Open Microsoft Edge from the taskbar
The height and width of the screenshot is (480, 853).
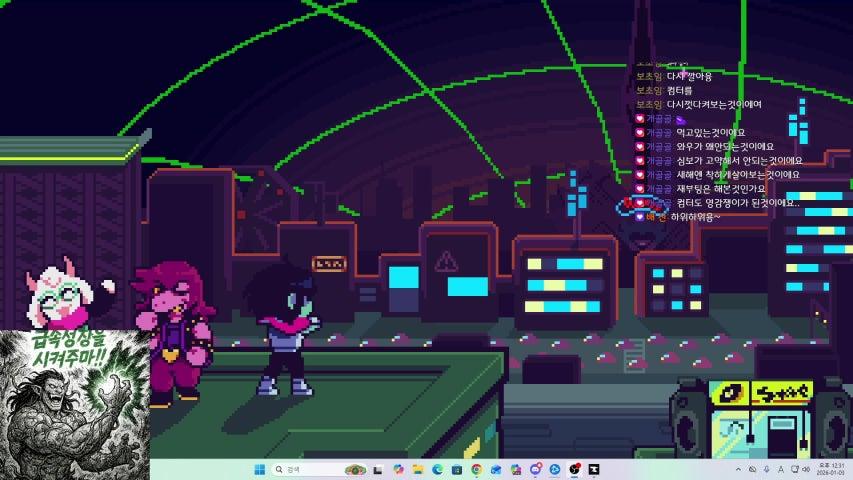tap(437, 469)
